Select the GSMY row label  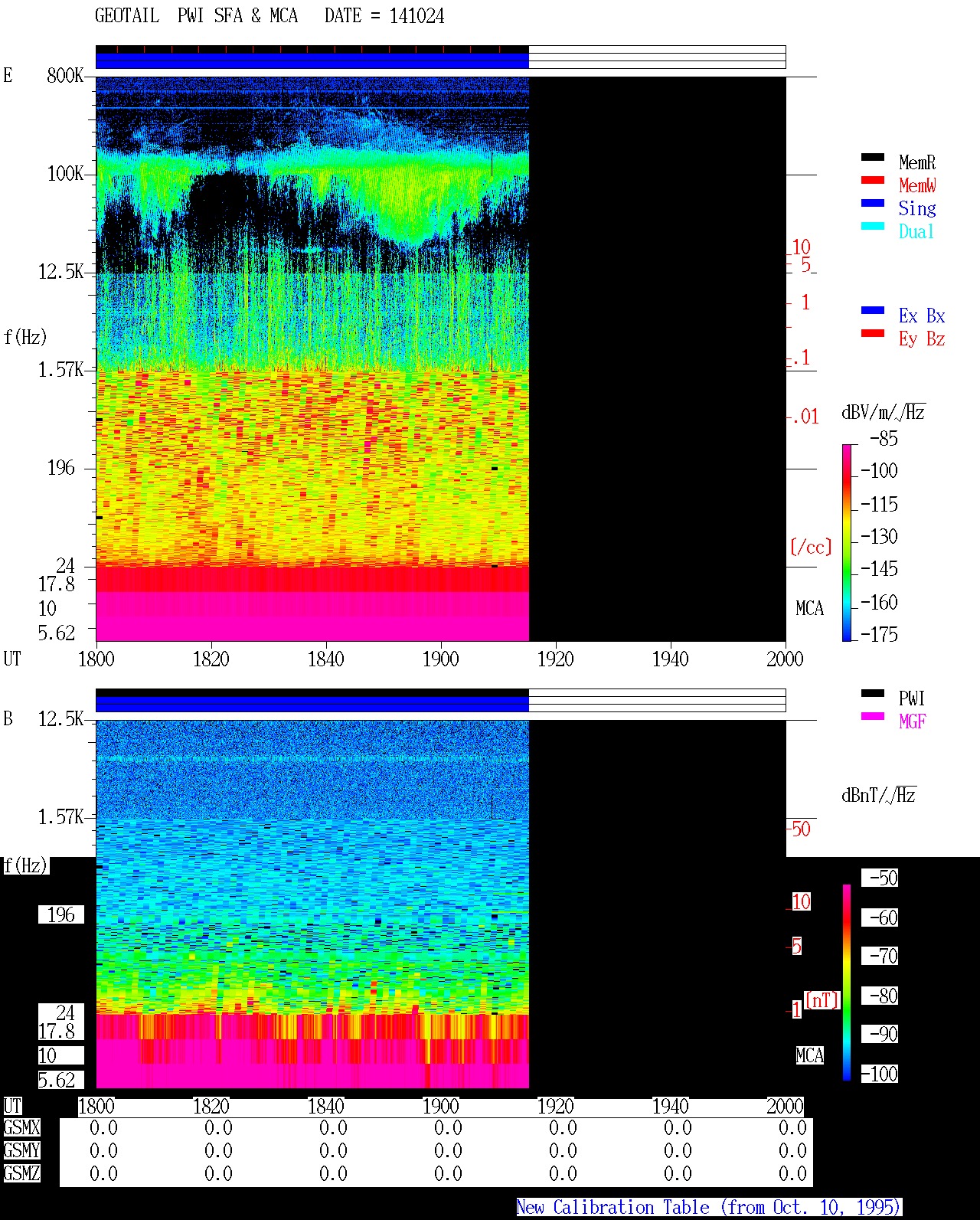click(x=21, y=1150)
